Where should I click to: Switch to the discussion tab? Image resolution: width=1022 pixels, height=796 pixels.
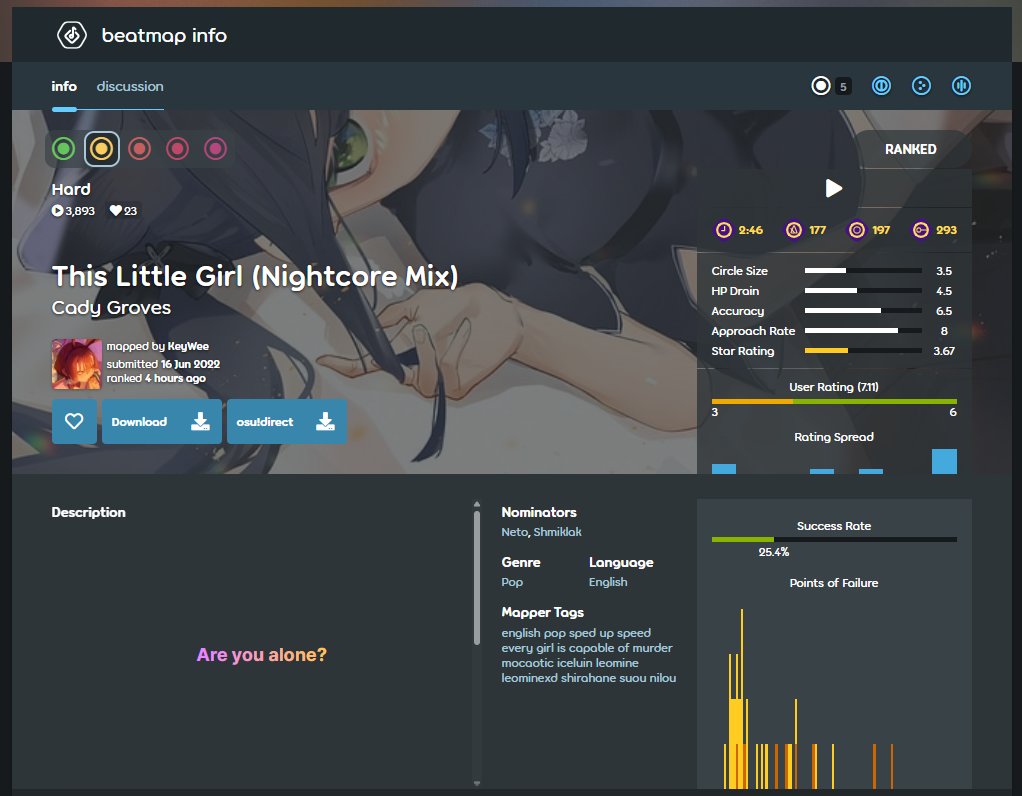pyautogui.click(x=130, y=86)
